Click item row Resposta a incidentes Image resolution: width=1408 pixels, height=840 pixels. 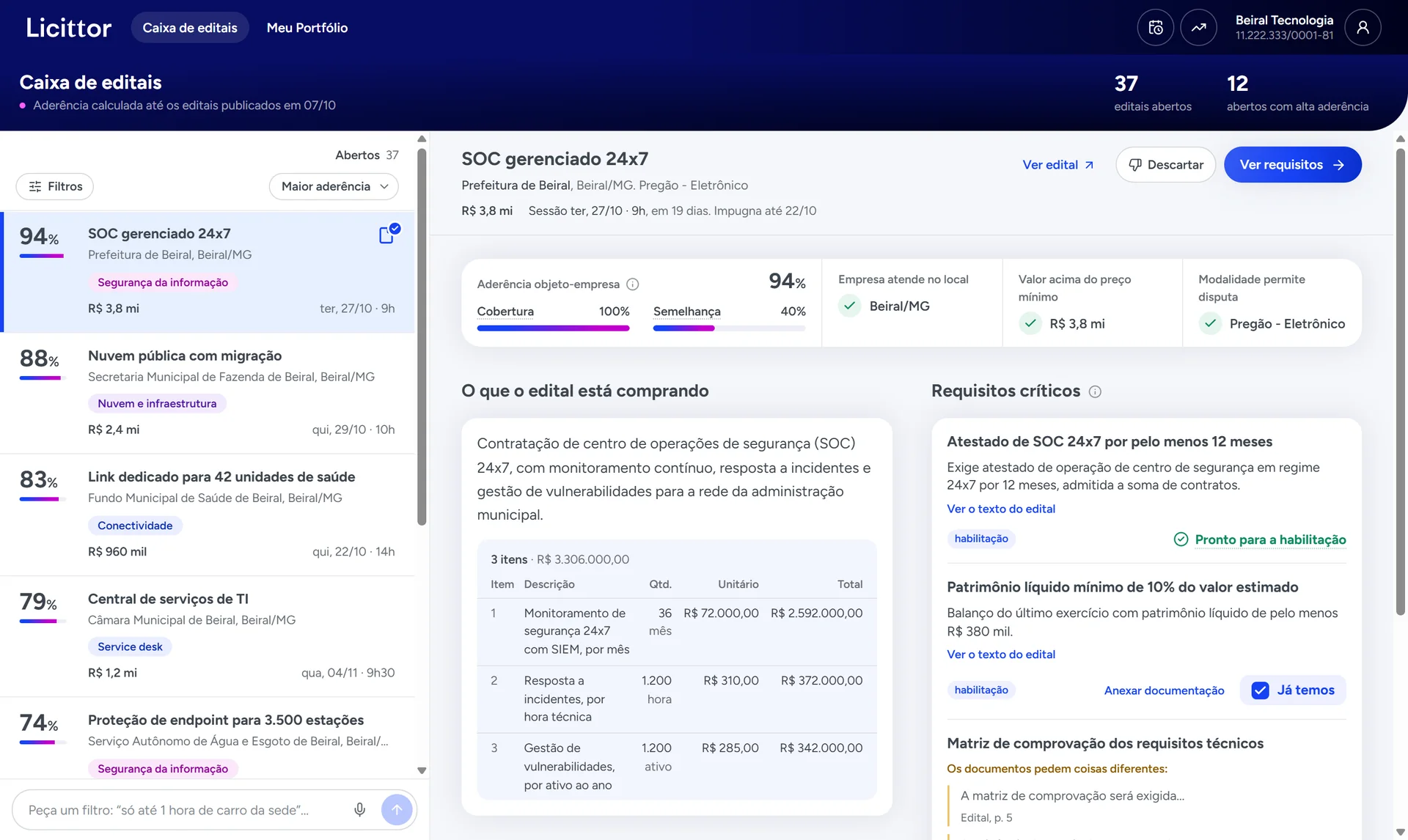click(x=676, y=699)
